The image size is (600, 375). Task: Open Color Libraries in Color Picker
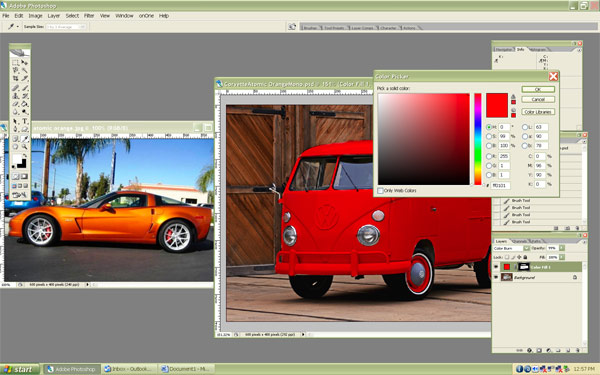pyautogui.click(x=538, y=112)
